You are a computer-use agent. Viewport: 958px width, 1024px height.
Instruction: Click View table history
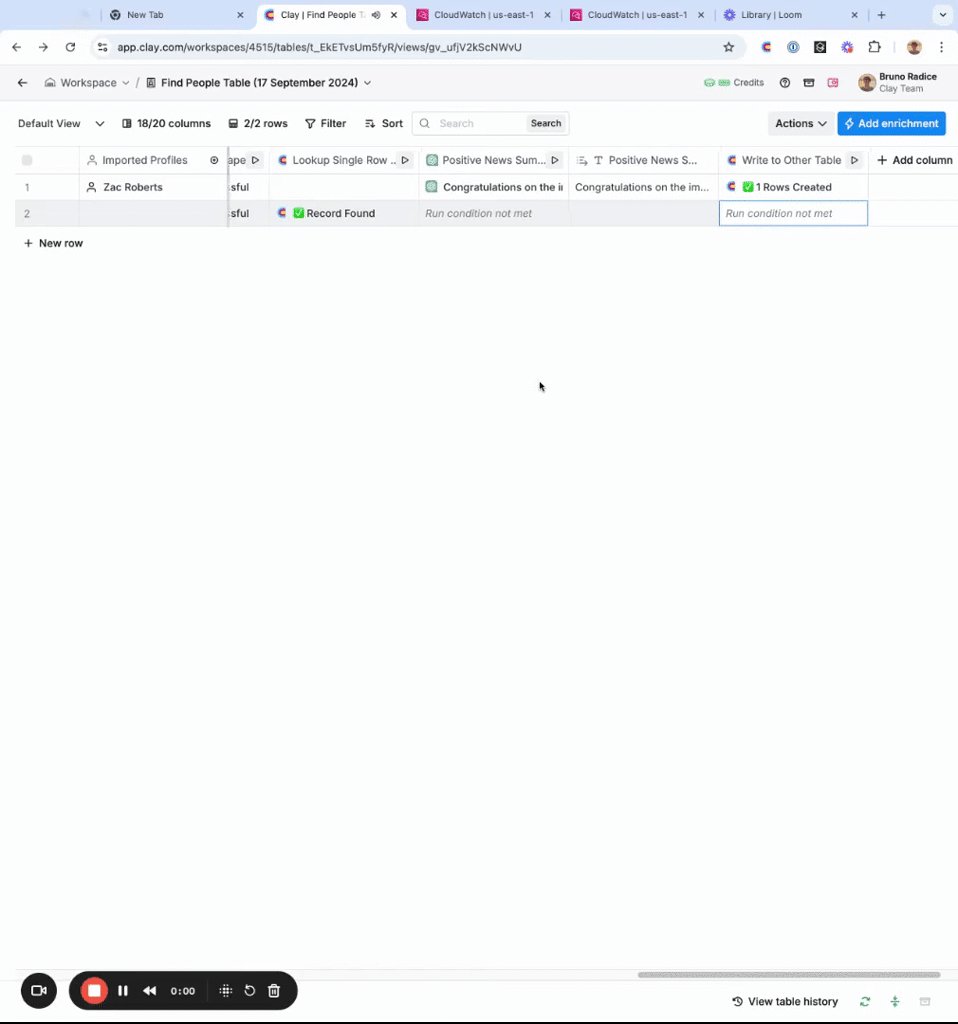[x=785, y=1001]
